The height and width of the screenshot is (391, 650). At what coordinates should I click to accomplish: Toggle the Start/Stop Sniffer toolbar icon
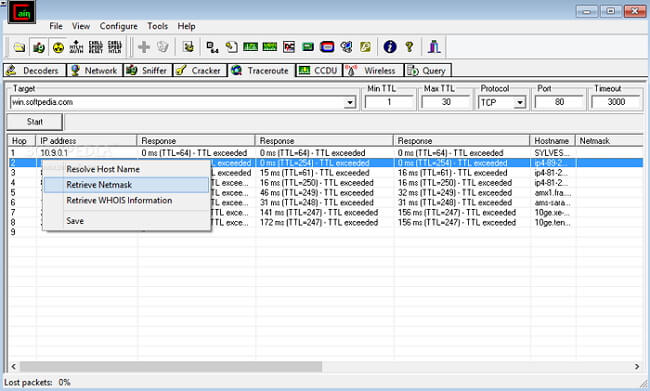coord(39,47)
